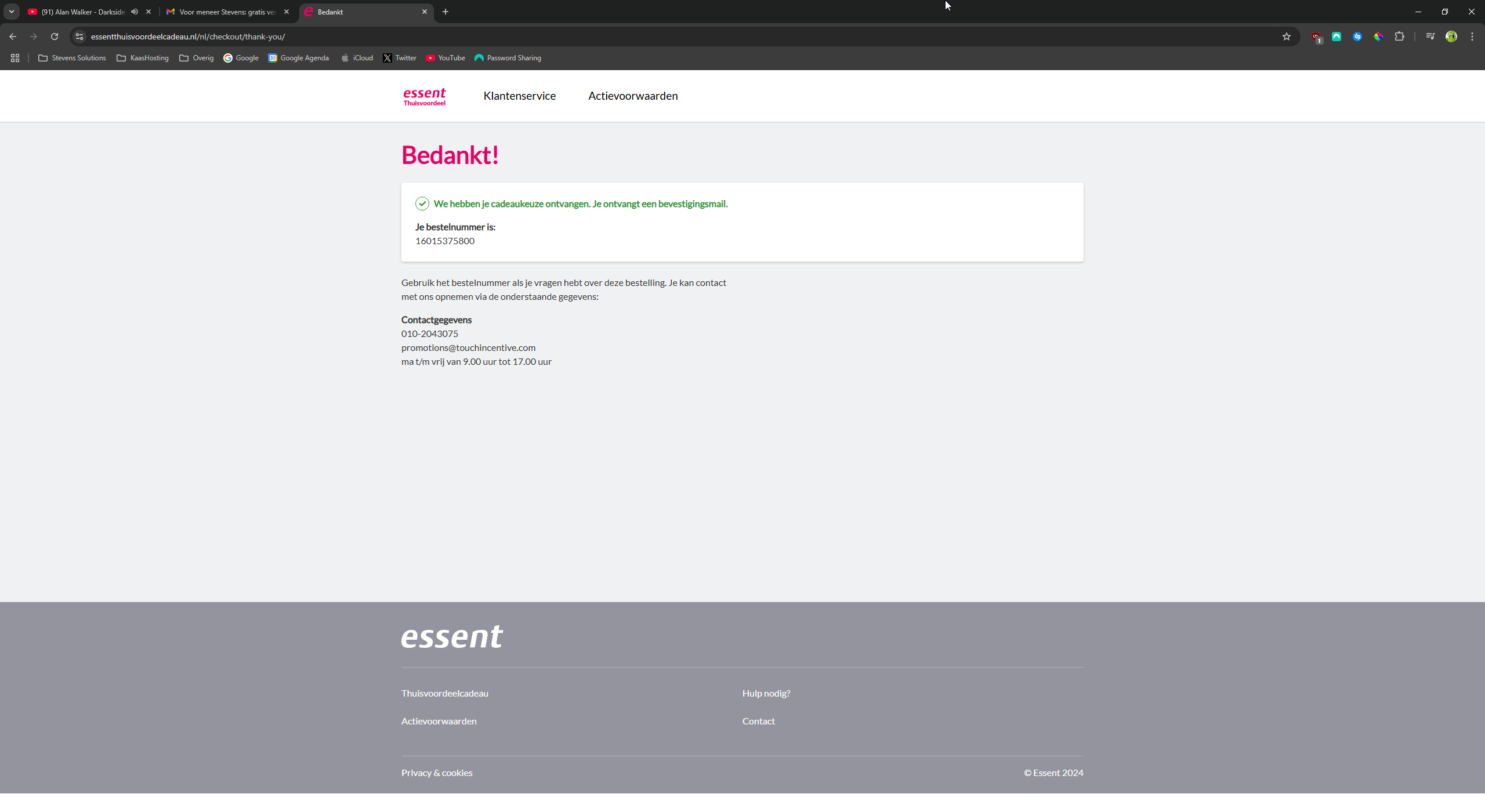View site information icon in address bar

79,37
